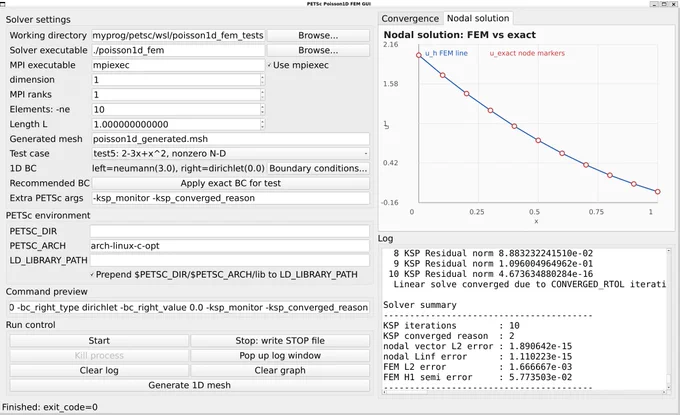Click the u_exact node markers legend entry
Viewport: 680px width, 415px height.
pyautogui.click(x=527, y=53)
